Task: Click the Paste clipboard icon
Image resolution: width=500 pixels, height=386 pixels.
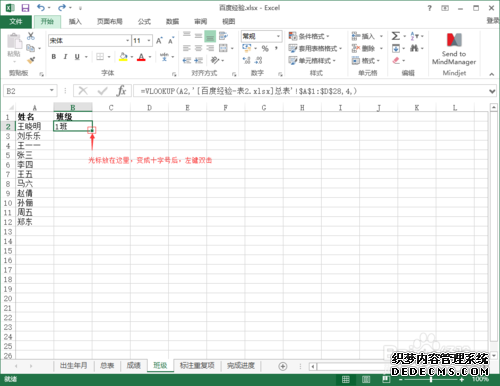Action: pyautogui.click(x=14, y=41)
